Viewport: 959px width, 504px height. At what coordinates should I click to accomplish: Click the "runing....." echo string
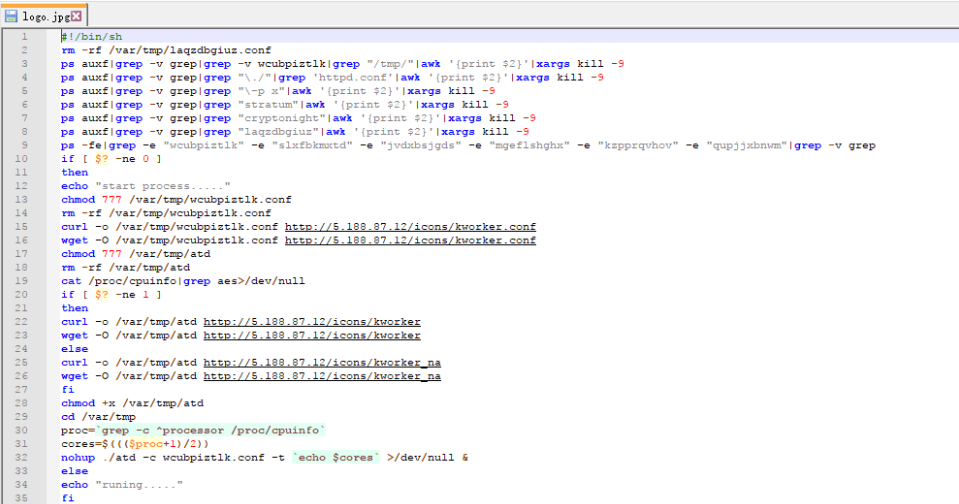139,485
